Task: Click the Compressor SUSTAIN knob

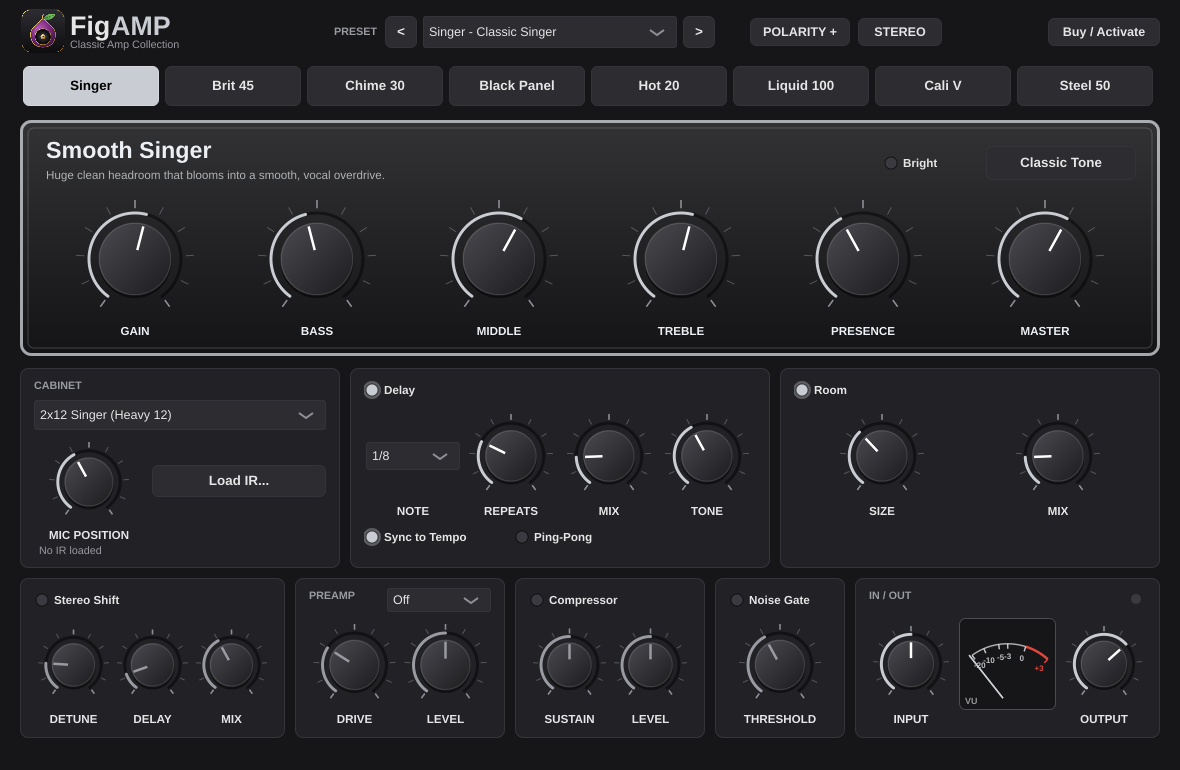Action: click(570, 665)
